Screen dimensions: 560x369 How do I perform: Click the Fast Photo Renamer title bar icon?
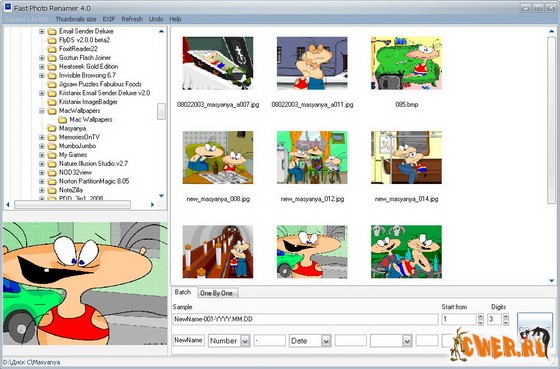pos(8,7)
